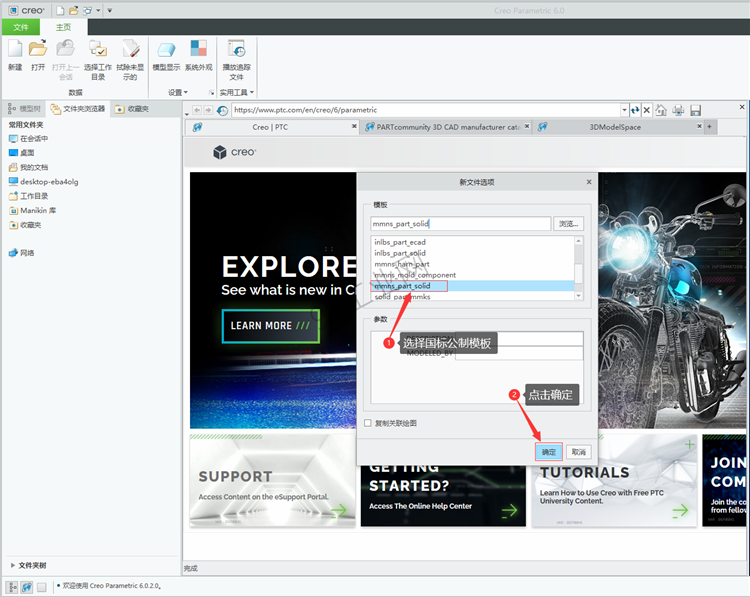The image size is (750, 597).
Task: Expand the 文件夹树 section
Action: point(13,565)
